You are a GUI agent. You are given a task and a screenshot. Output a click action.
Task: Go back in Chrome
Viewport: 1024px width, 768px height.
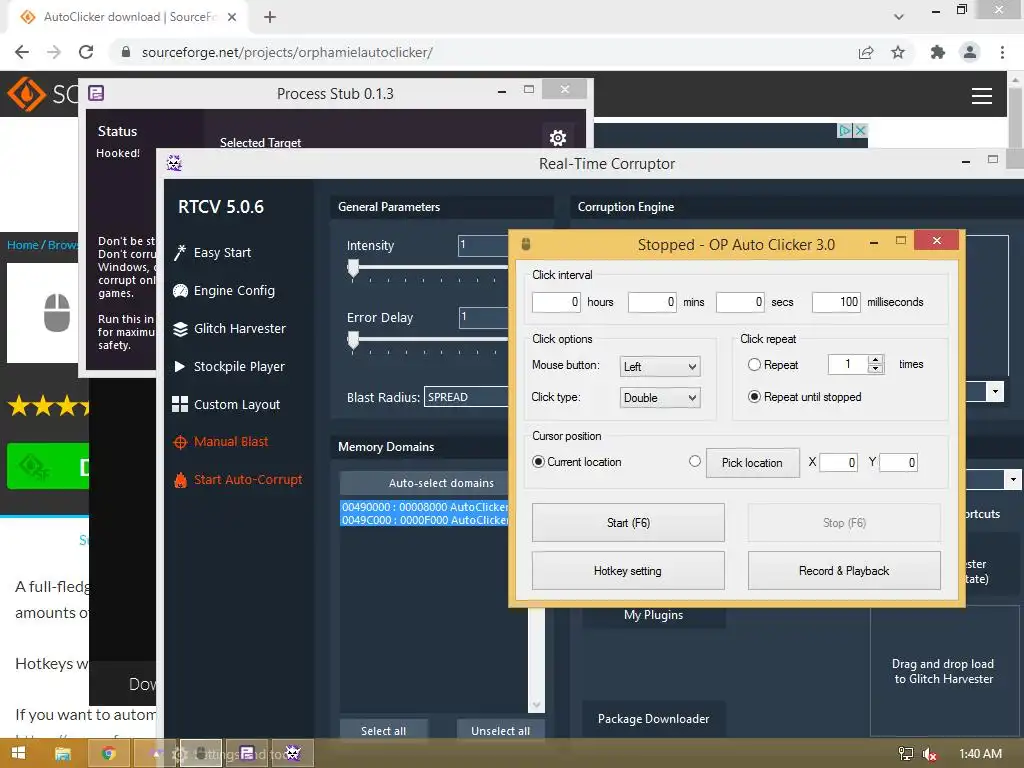pyautogui.click(x=22, y=52)
